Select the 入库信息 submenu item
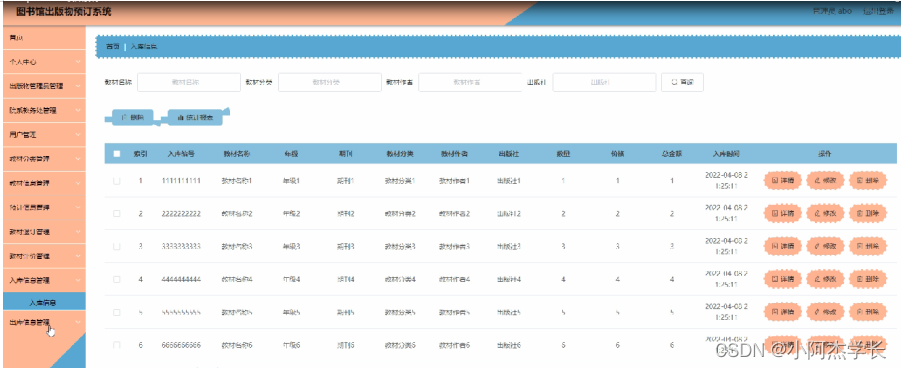 coord(44,302)
